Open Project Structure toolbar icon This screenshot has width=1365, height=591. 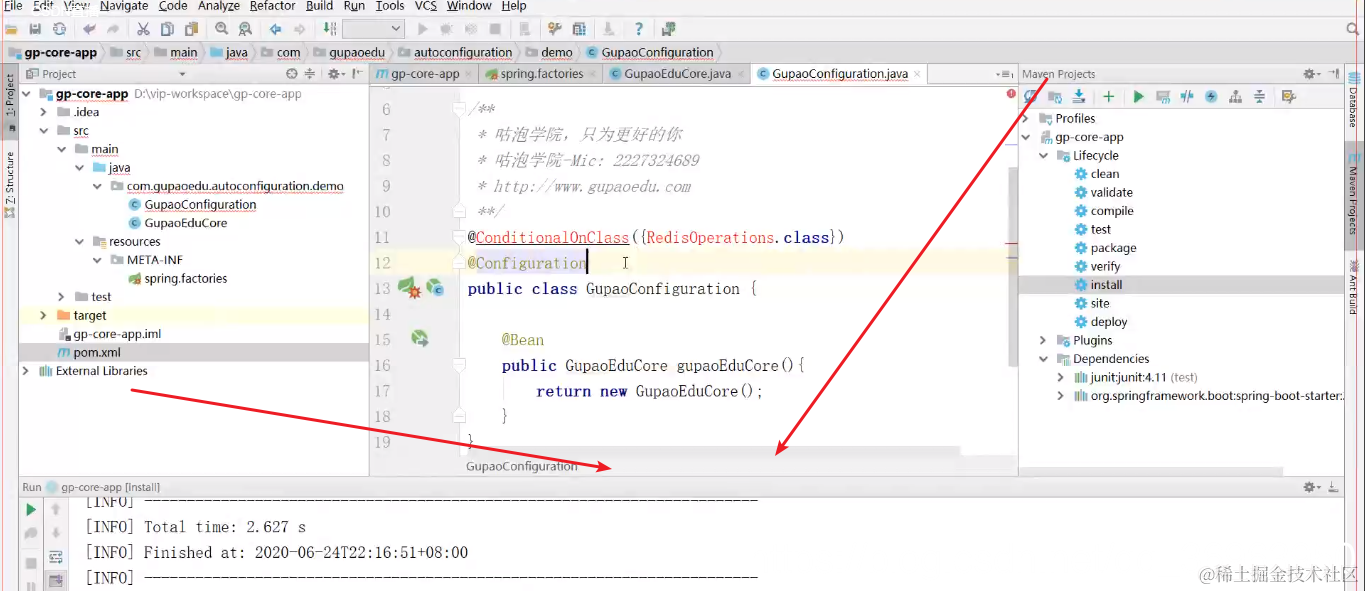click(x=578, y=29)
